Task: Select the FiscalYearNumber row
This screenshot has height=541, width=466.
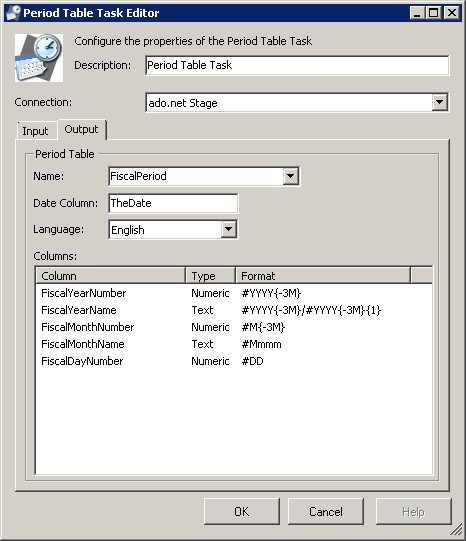Action: tap(234, 293)
